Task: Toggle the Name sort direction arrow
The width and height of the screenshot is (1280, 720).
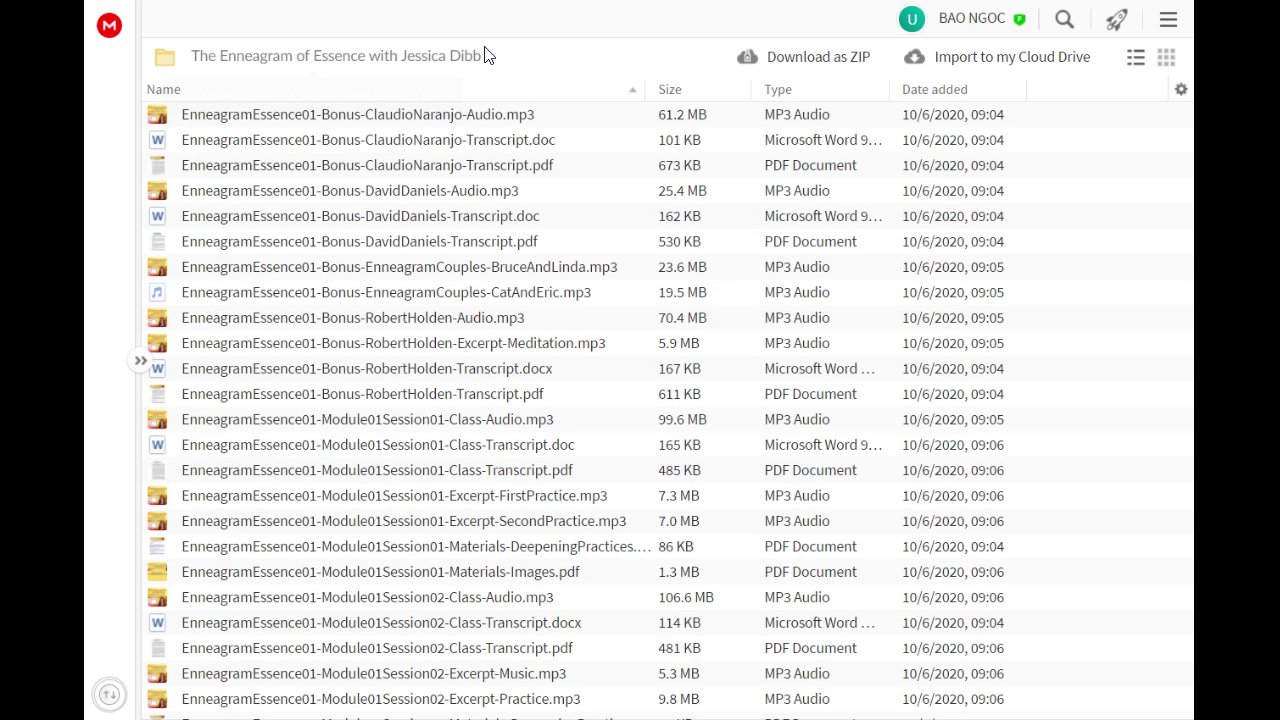Action: click(x=632, y=90)
